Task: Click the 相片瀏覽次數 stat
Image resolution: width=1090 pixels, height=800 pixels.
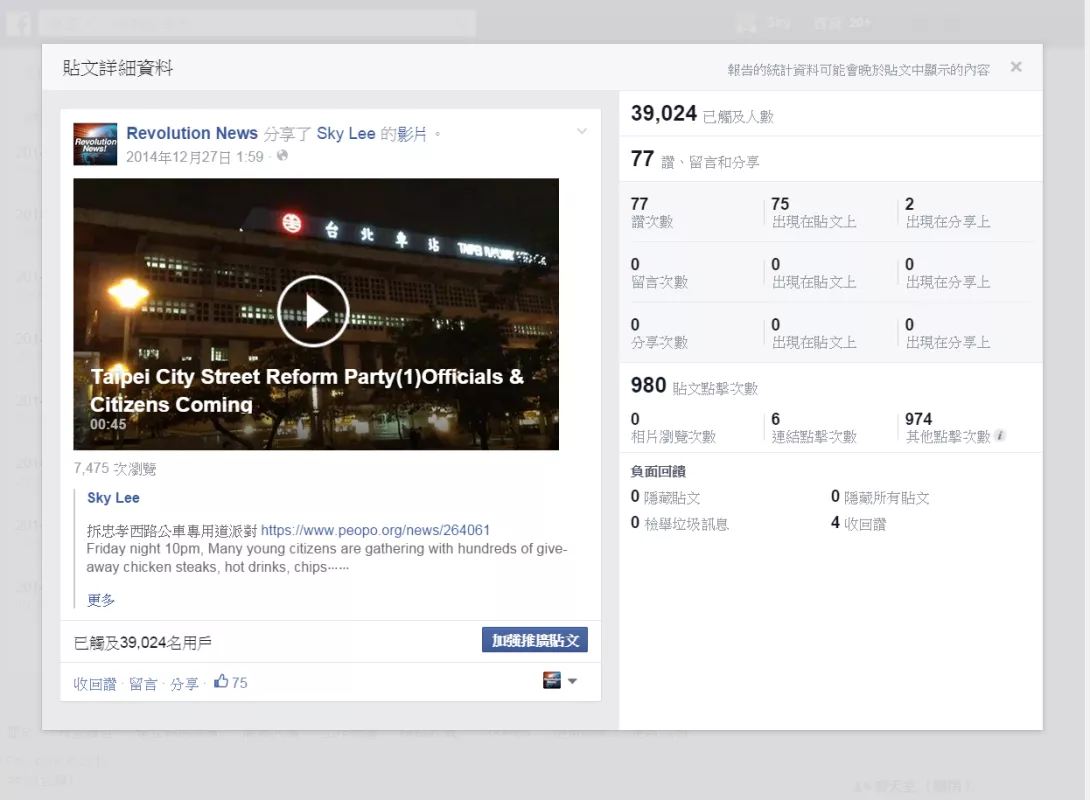Action: point(673,427)
